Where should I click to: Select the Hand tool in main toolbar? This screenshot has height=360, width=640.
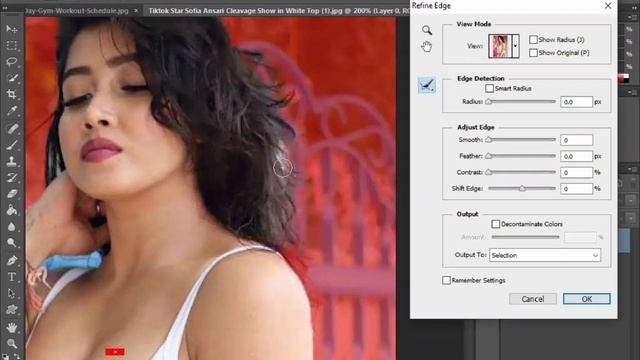pyautogui.click(x=11, y=327)
